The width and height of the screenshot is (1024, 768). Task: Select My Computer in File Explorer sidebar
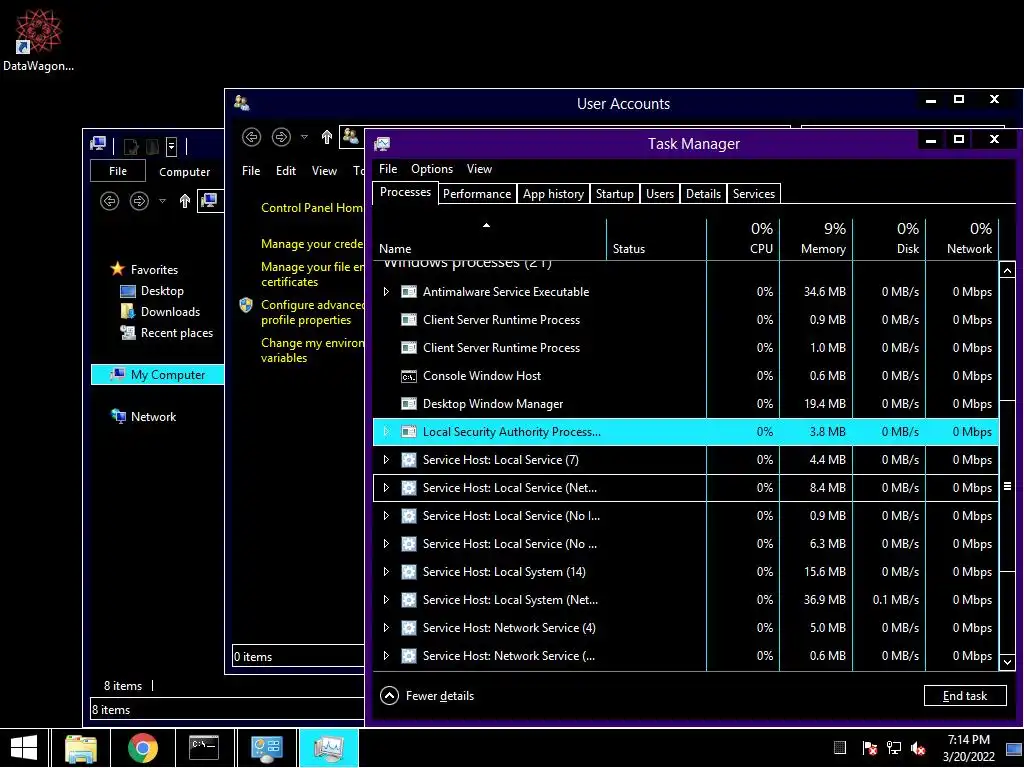click(157, 375)
